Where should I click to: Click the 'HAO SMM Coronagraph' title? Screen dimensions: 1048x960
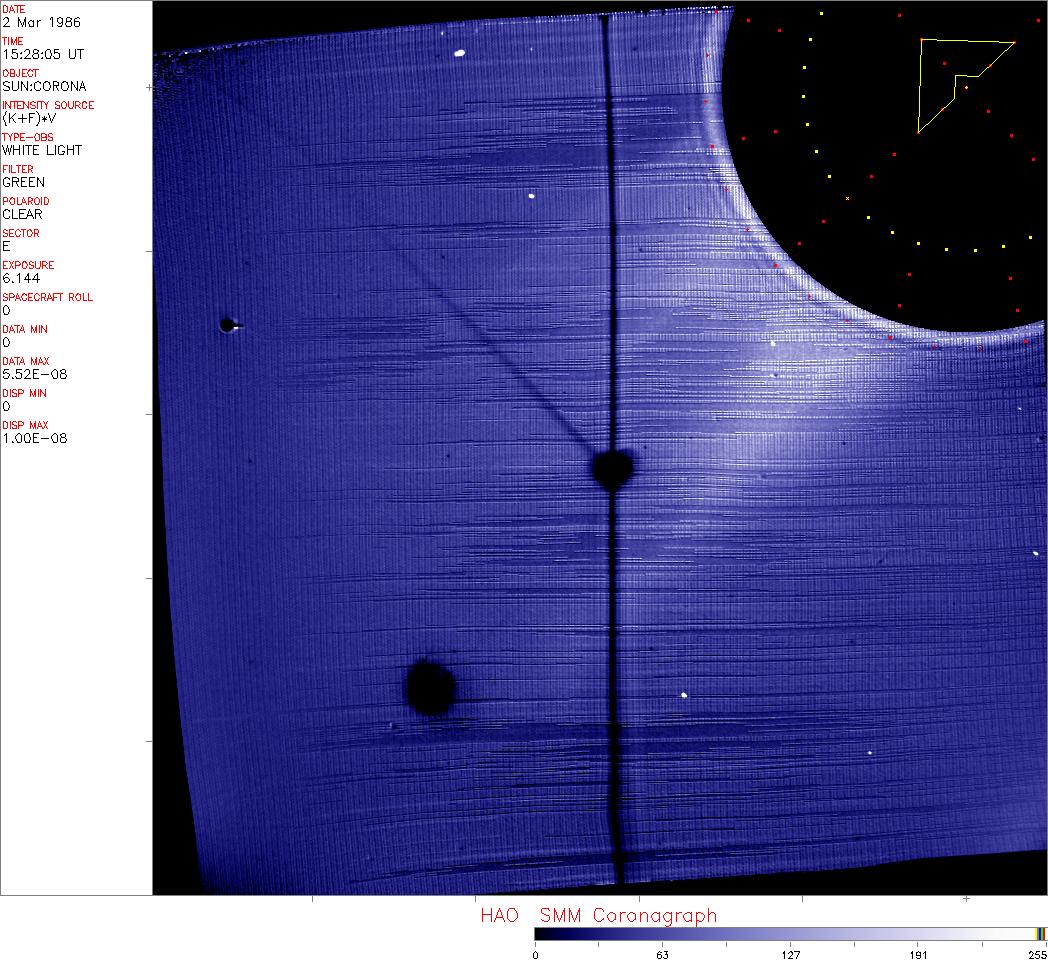click(x=599, y=915)
